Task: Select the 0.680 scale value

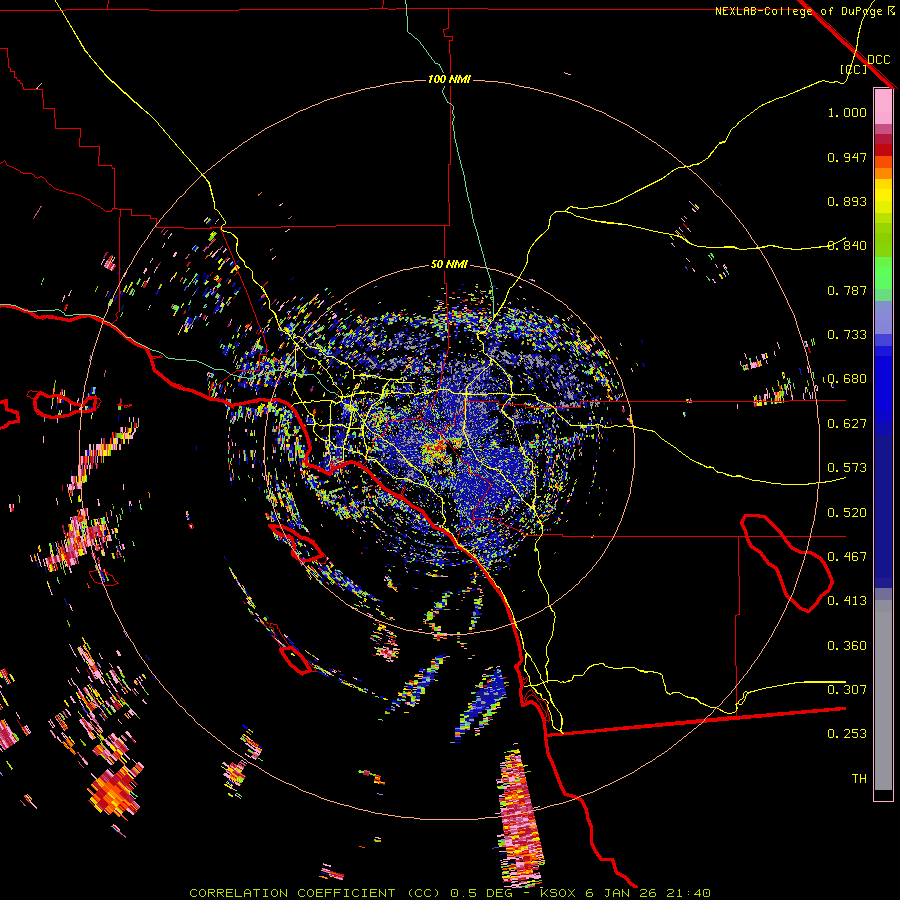Action: (x=847, y=379)
